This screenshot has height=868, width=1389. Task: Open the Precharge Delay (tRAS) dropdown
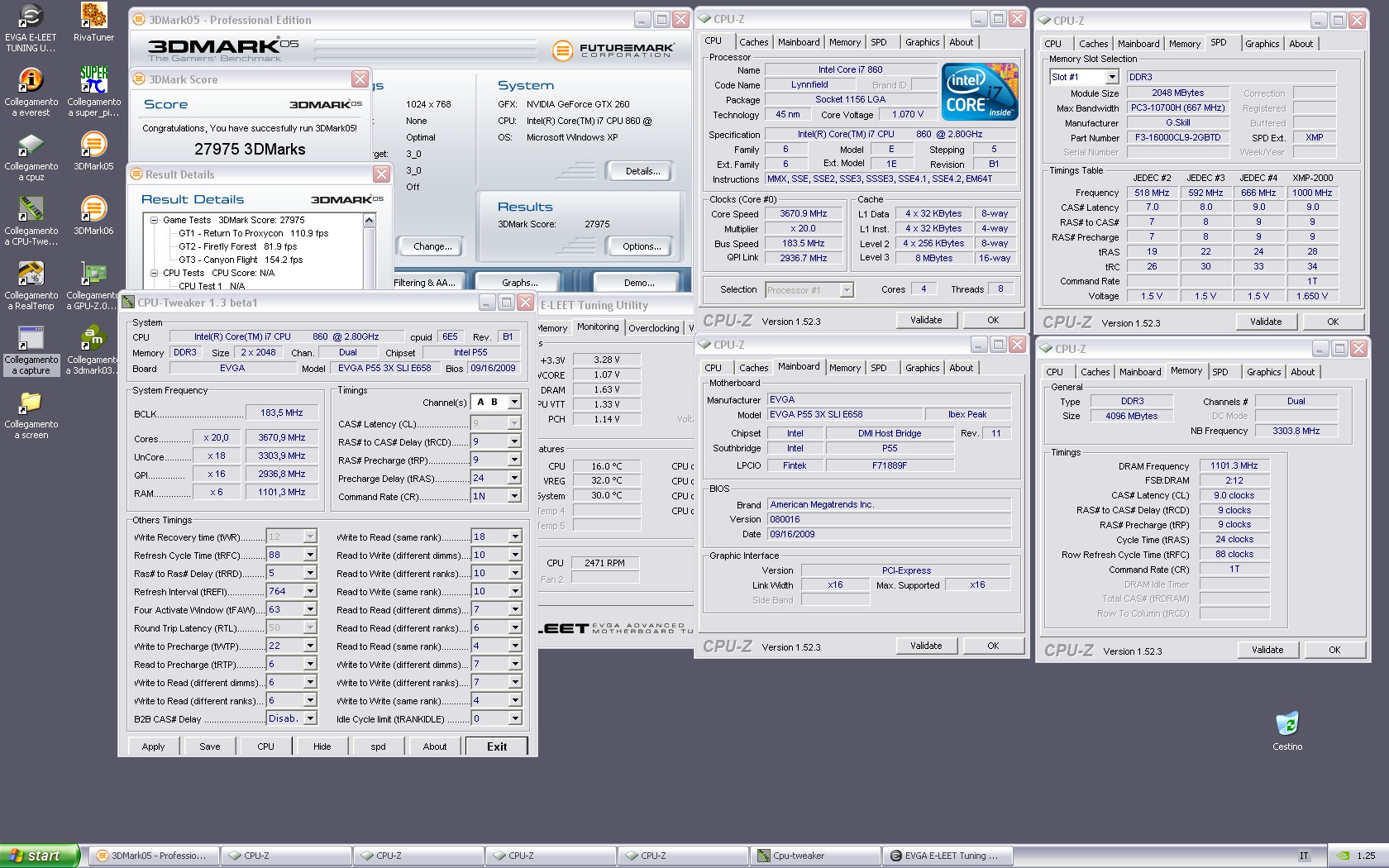pos(514,478)
